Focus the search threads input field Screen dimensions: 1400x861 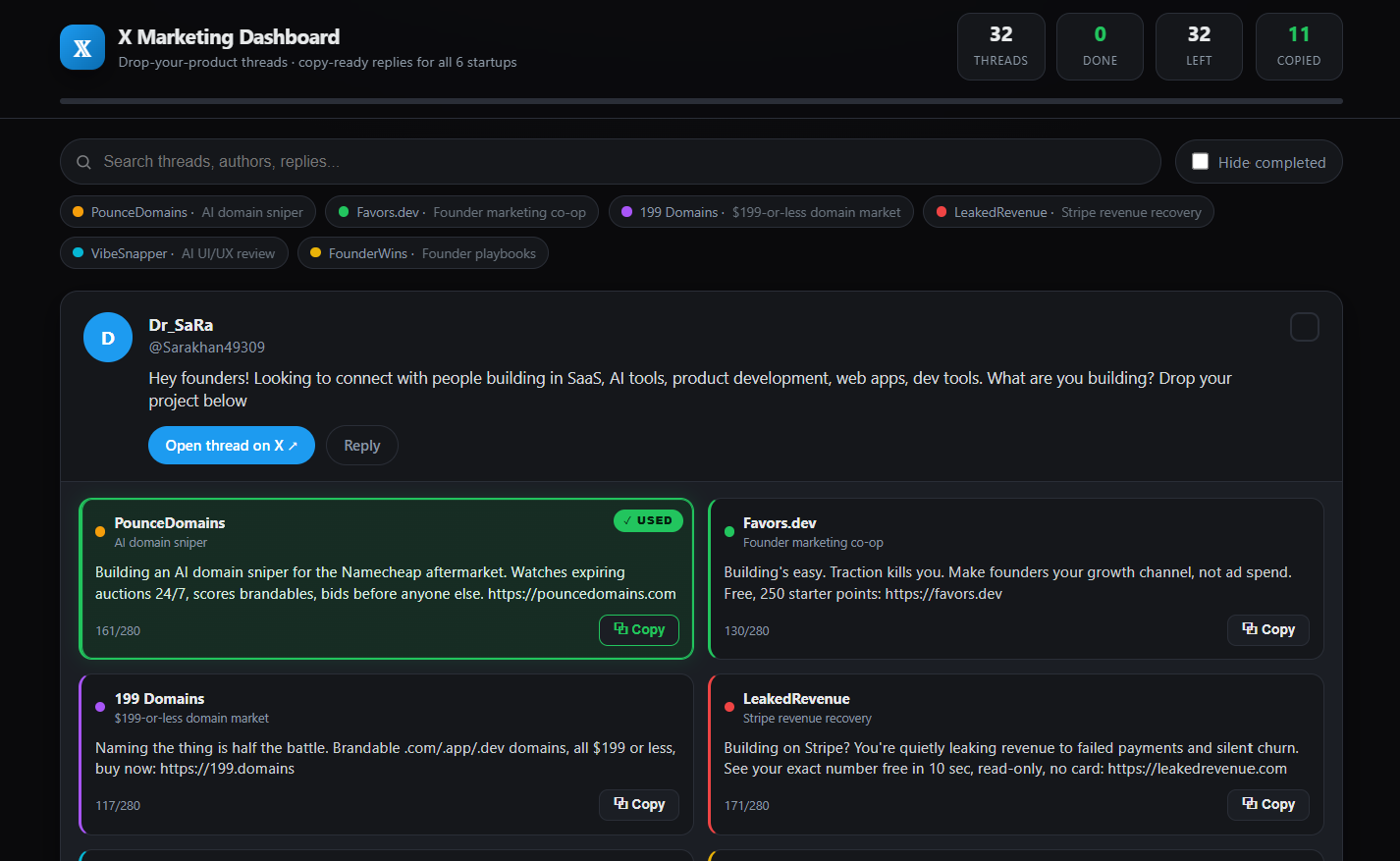point(611,162)
